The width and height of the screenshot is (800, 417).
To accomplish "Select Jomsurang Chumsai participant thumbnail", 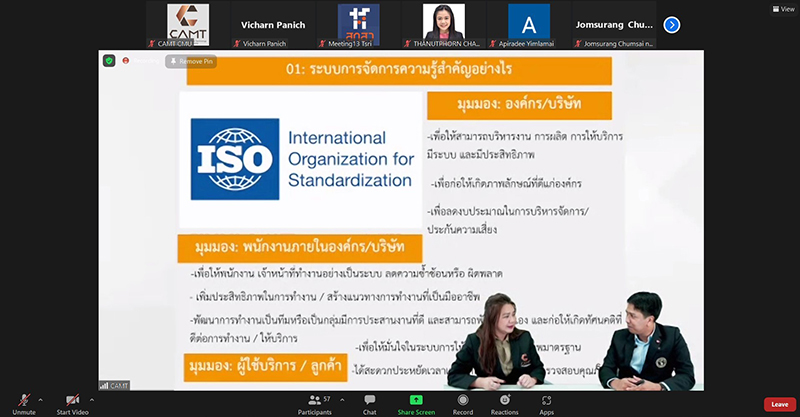I will click(x=614, y=24).
